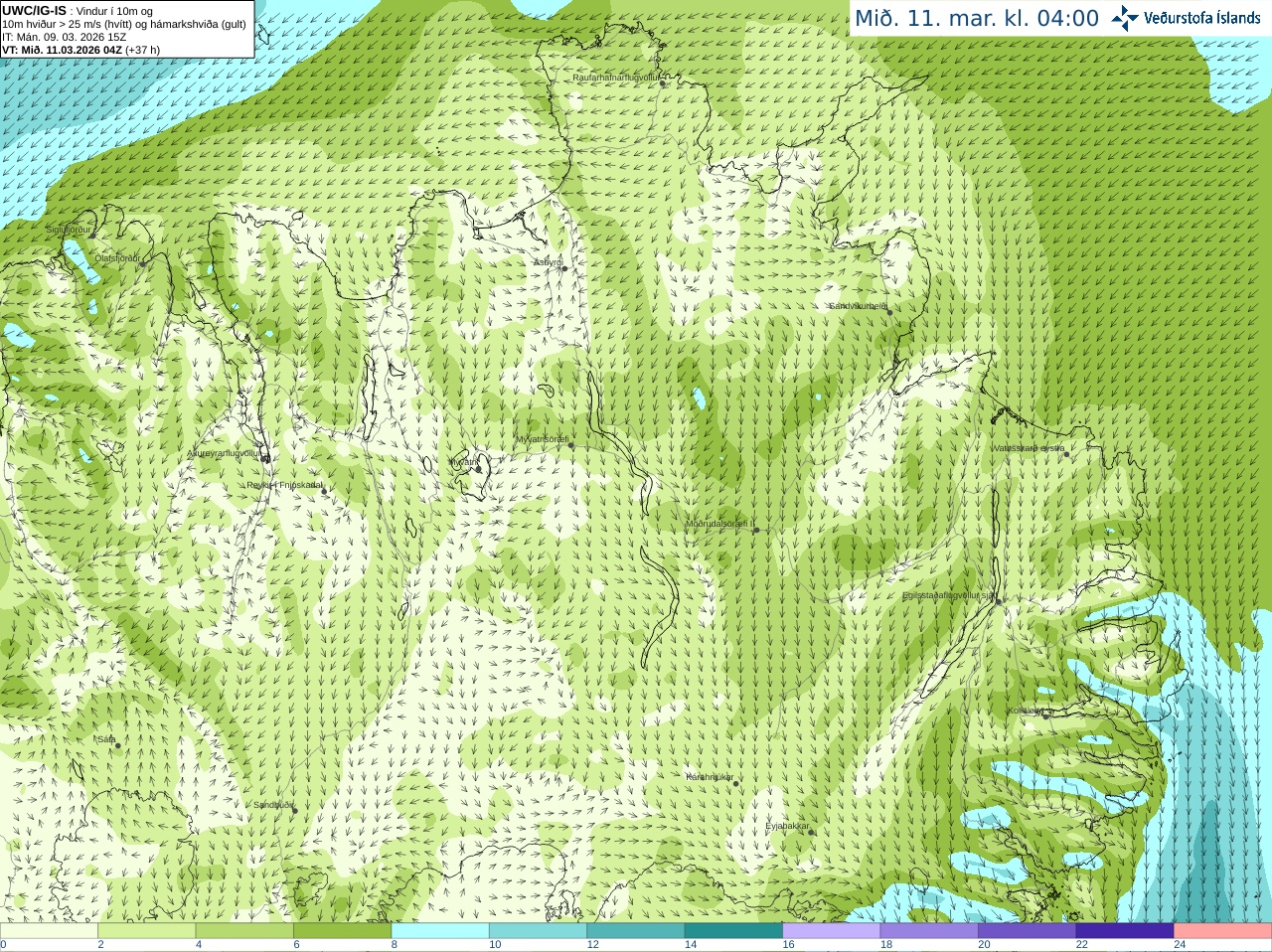This screenshot has width=1272, height=952.
Task: Click the Raufarhafnarflugvöllur station label
Action: pyautogui.click(x=616, y=78)
